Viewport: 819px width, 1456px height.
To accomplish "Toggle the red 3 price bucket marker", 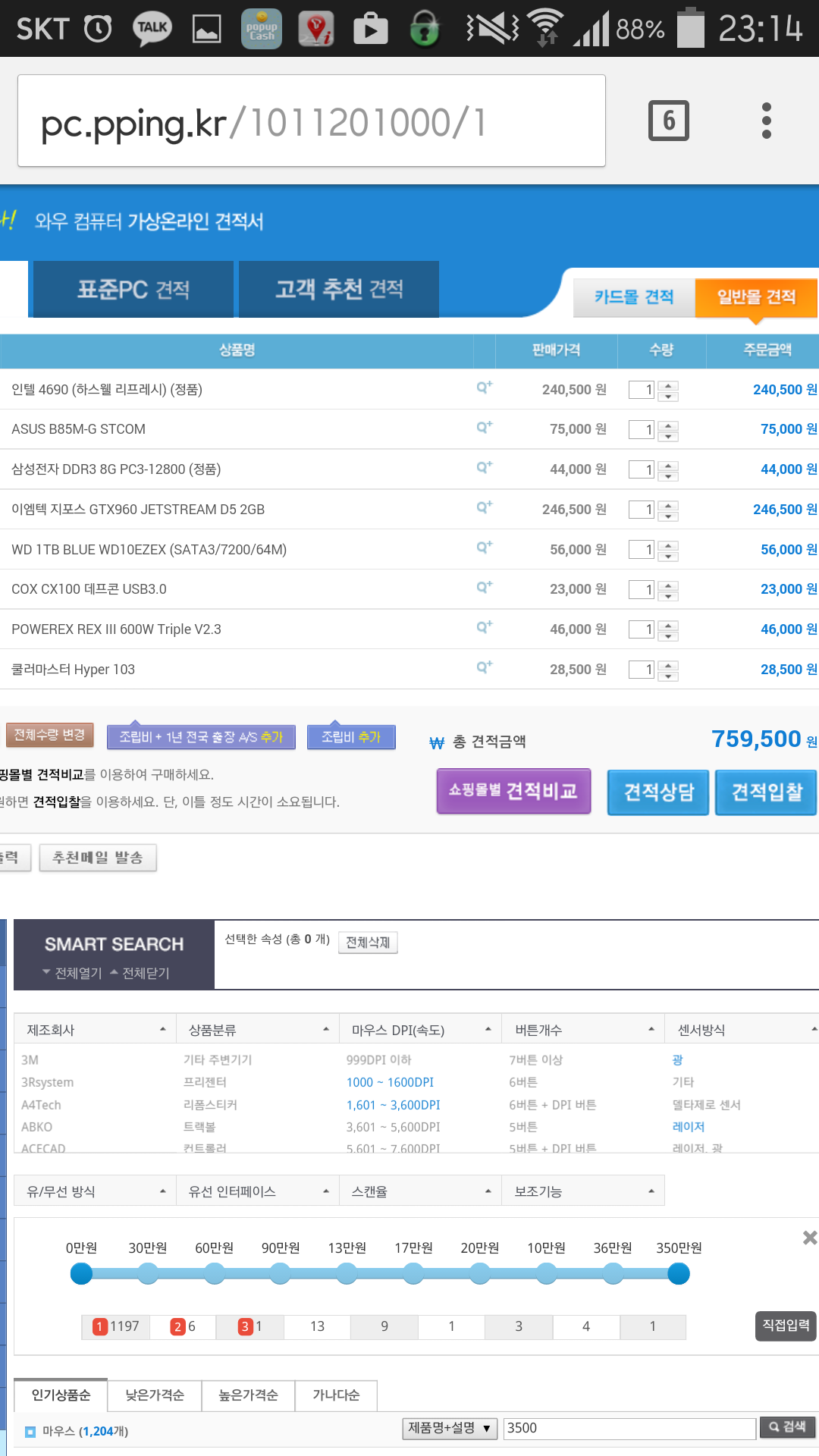I will [245, 1326].
